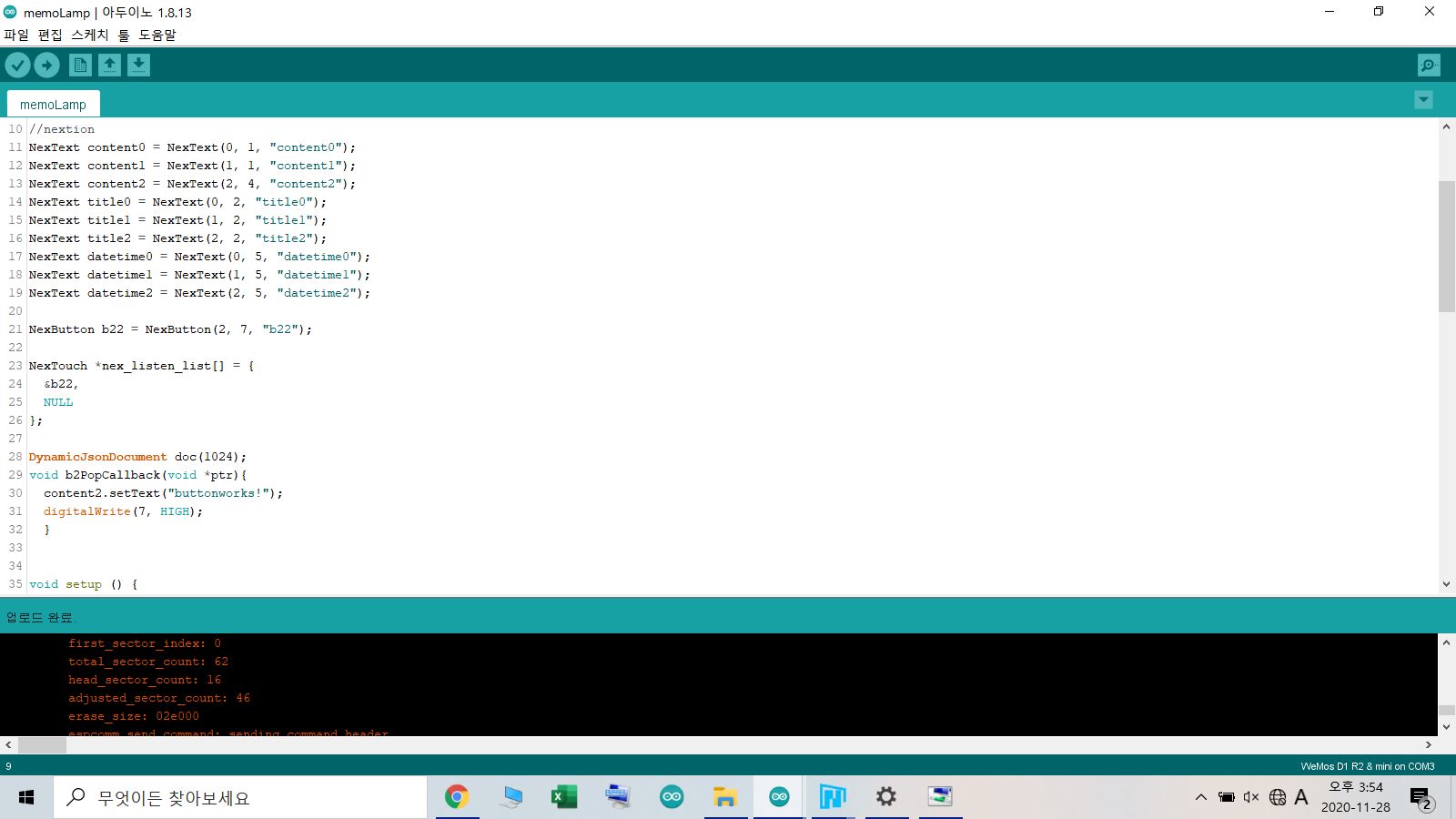The image size is (1456, 819).
Task: Click the board info "WeMos D1 R2 & mini on COM3"
Action: pos(1367,766)
